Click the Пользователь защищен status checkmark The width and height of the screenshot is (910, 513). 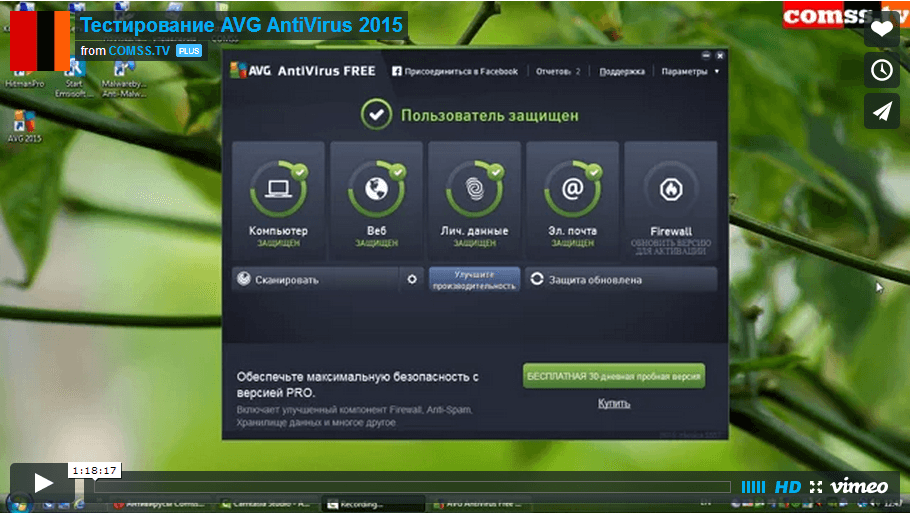point(376,114)
